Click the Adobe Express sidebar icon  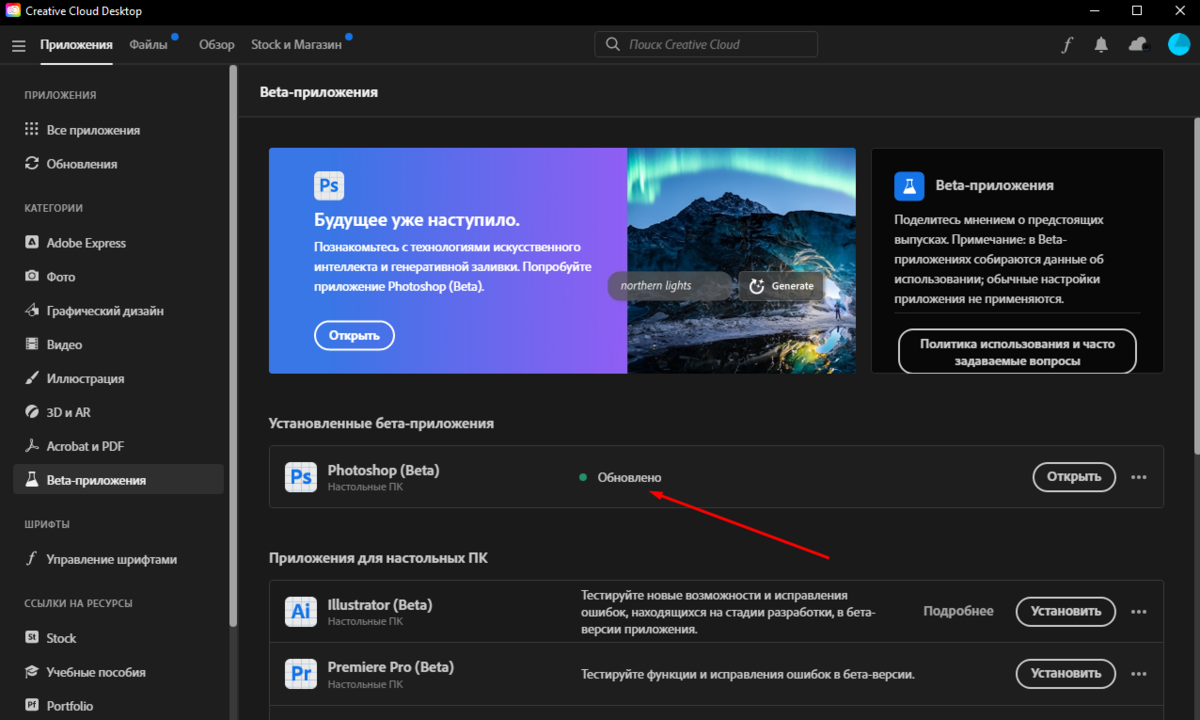[x=31, y=243]
